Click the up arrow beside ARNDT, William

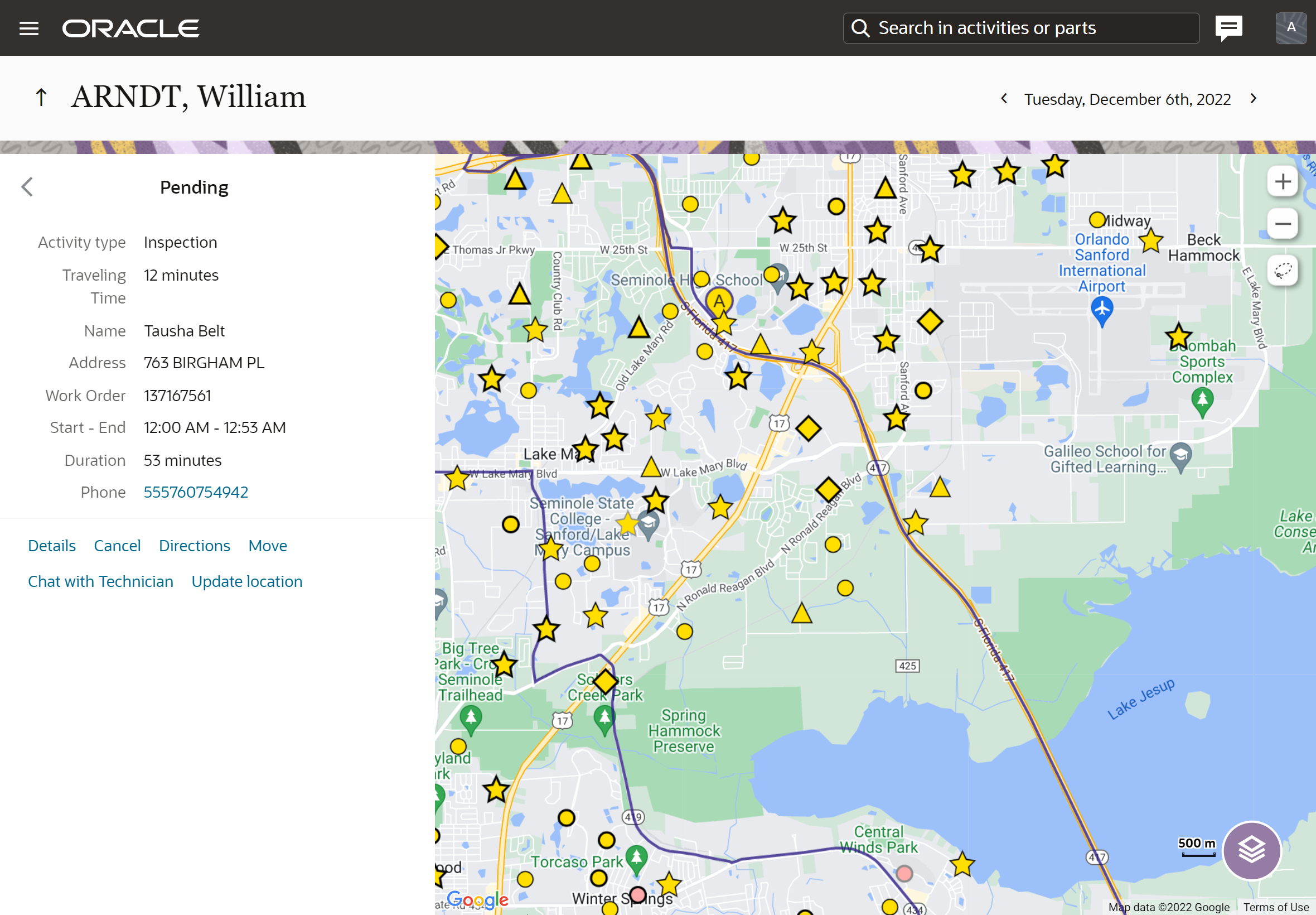41,97
